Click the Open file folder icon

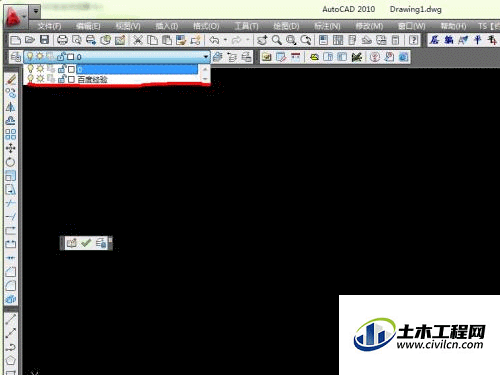click(30, 40)
